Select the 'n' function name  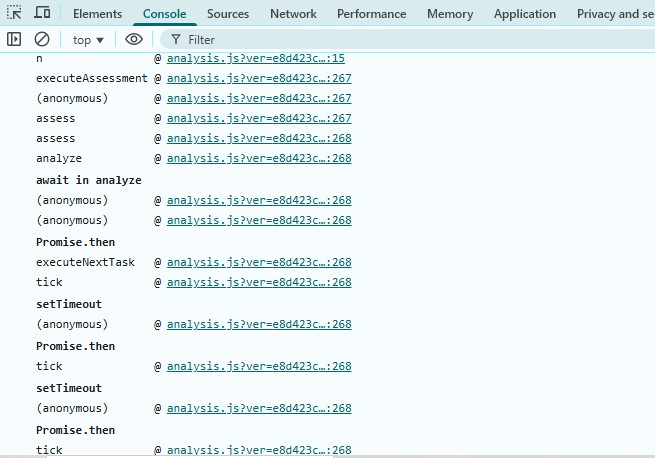[39, 59]
